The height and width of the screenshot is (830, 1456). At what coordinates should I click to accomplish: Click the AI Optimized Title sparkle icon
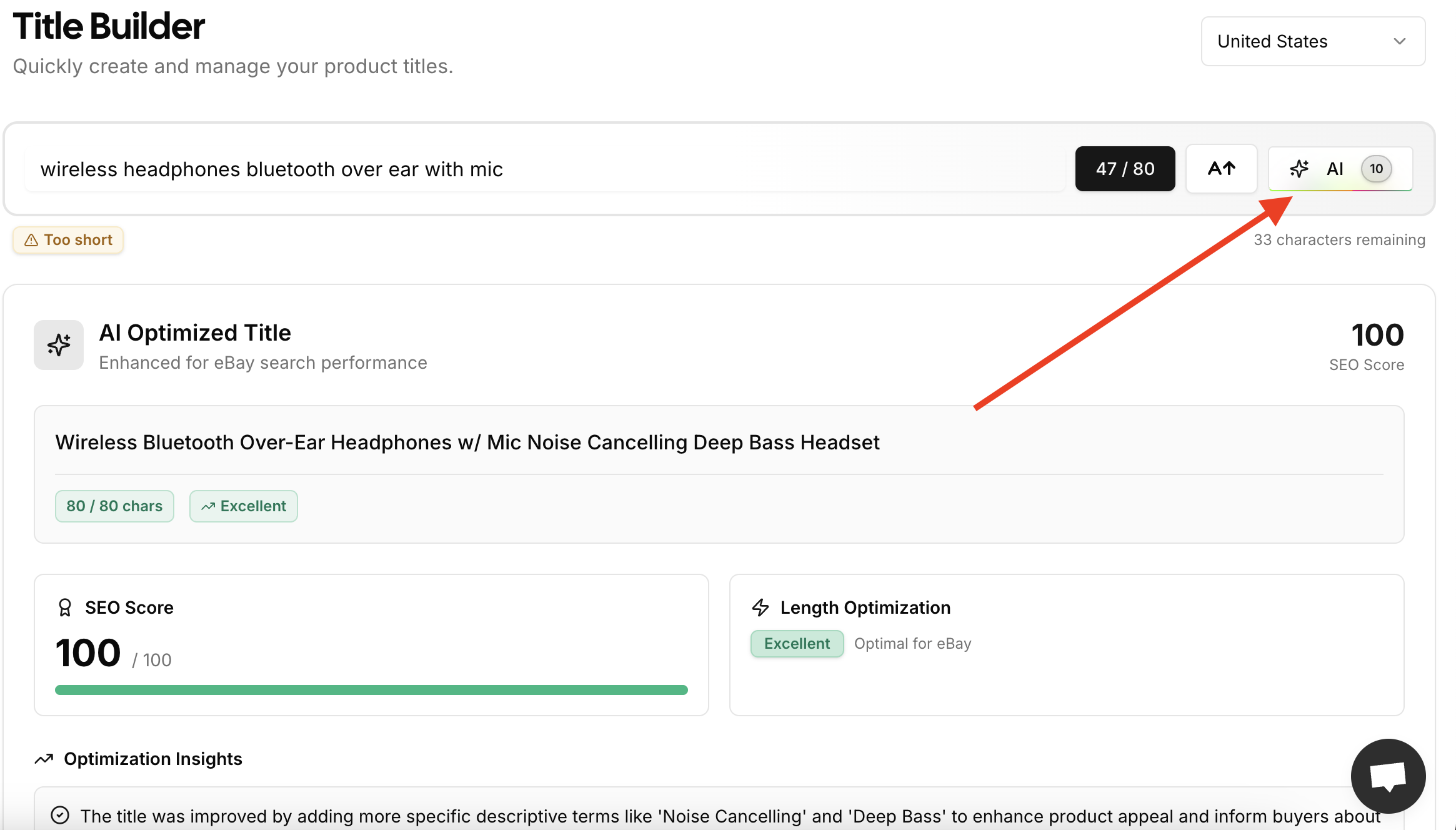coord(59,345)
